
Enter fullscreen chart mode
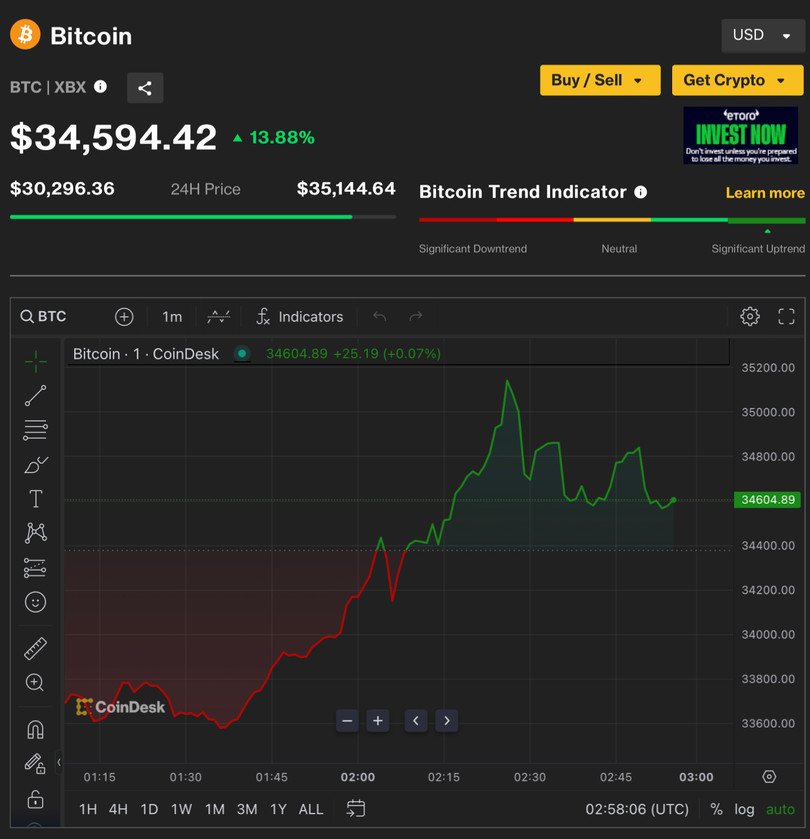(x=786, y=316)
